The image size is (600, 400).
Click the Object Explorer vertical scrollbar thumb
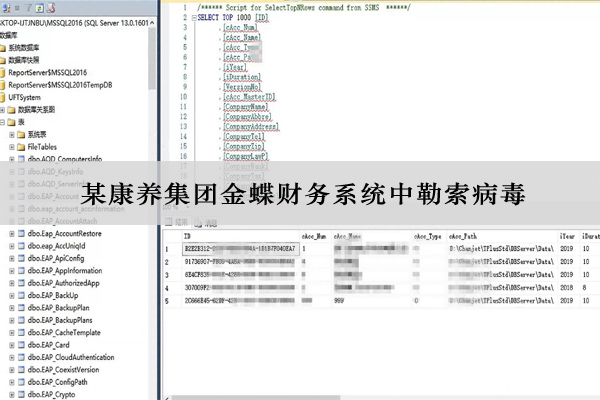(x=152, y=58)
